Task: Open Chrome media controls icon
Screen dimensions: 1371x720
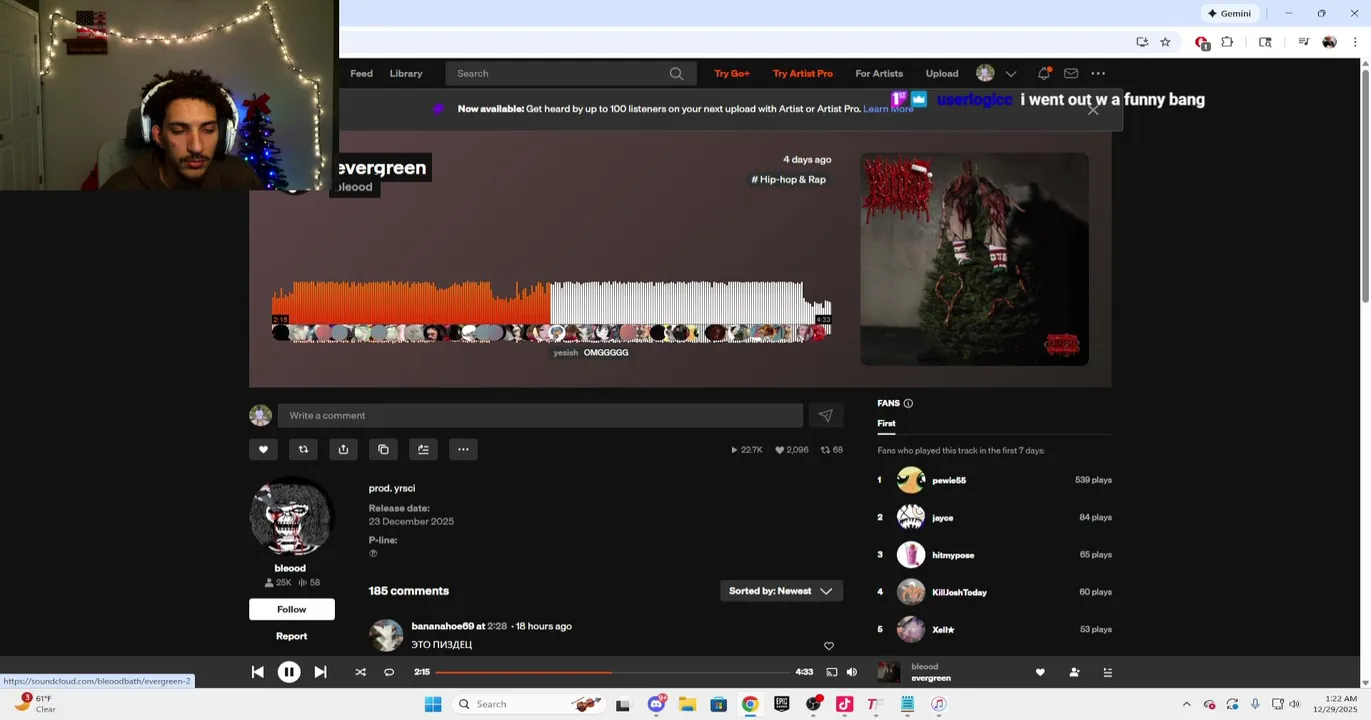Action: (1303, 42)
